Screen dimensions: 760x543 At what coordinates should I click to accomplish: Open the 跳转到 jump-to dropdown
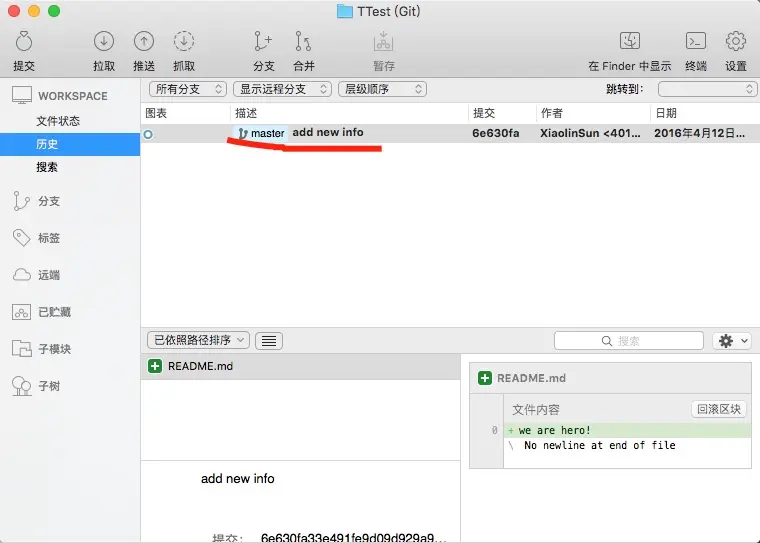click(707, 89)
